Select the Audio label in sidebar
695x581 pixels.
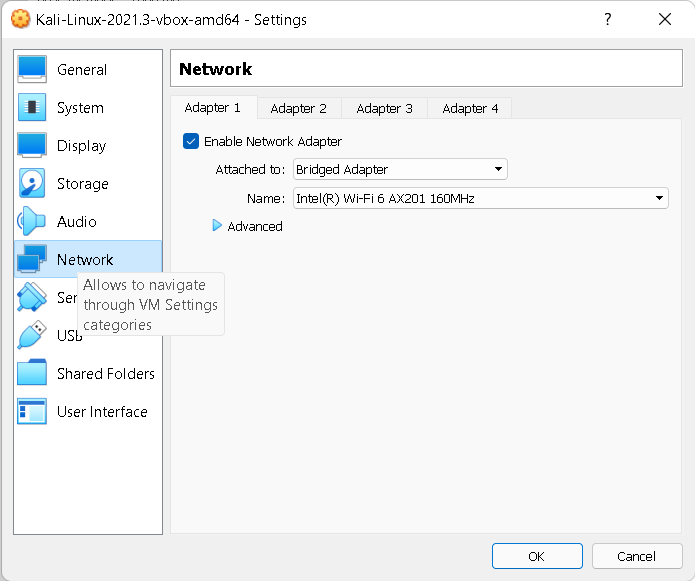tap(77, 222)
